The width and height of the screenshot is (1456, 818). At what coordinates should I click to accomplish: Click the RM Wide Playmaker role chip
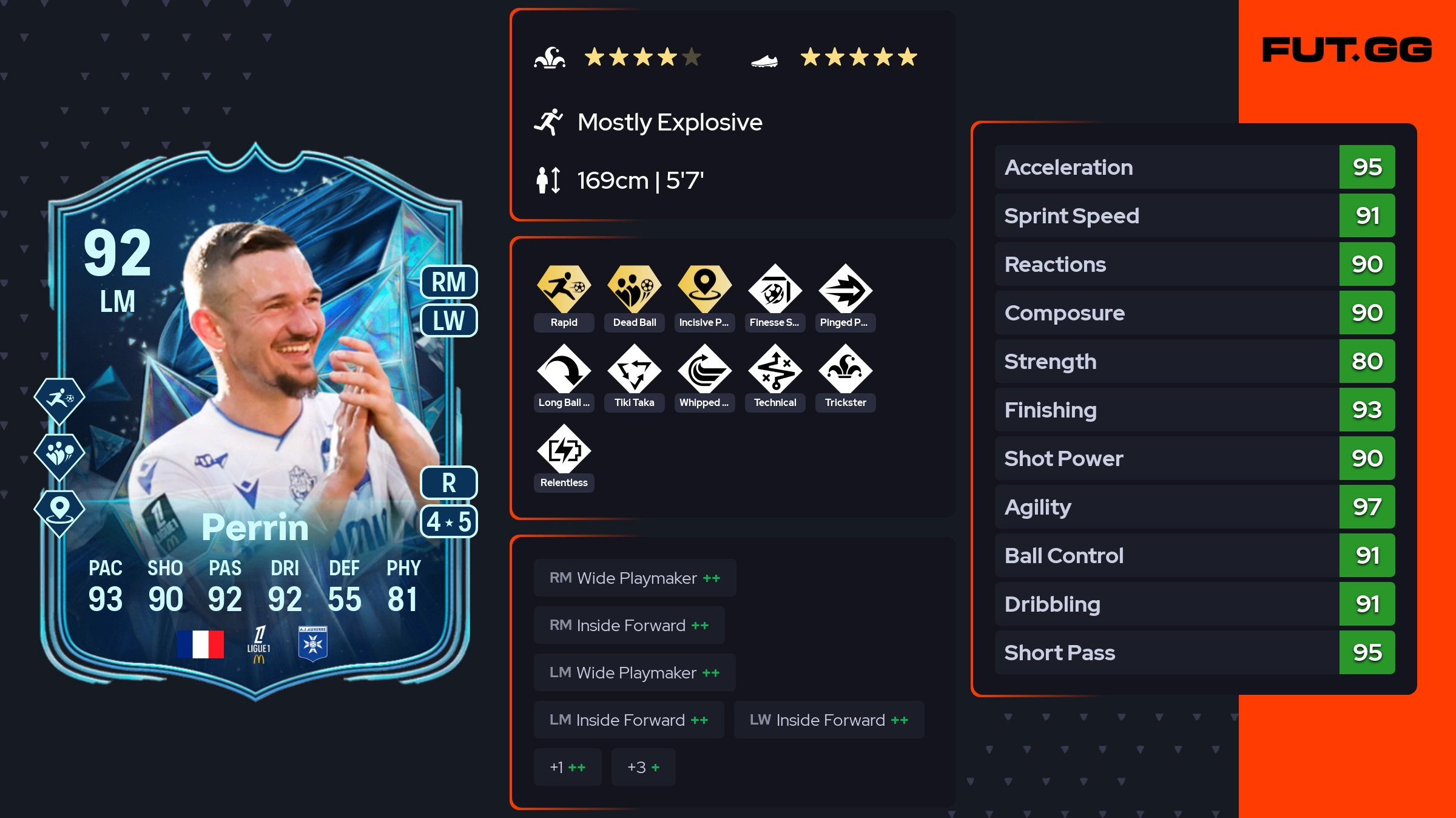635,578
